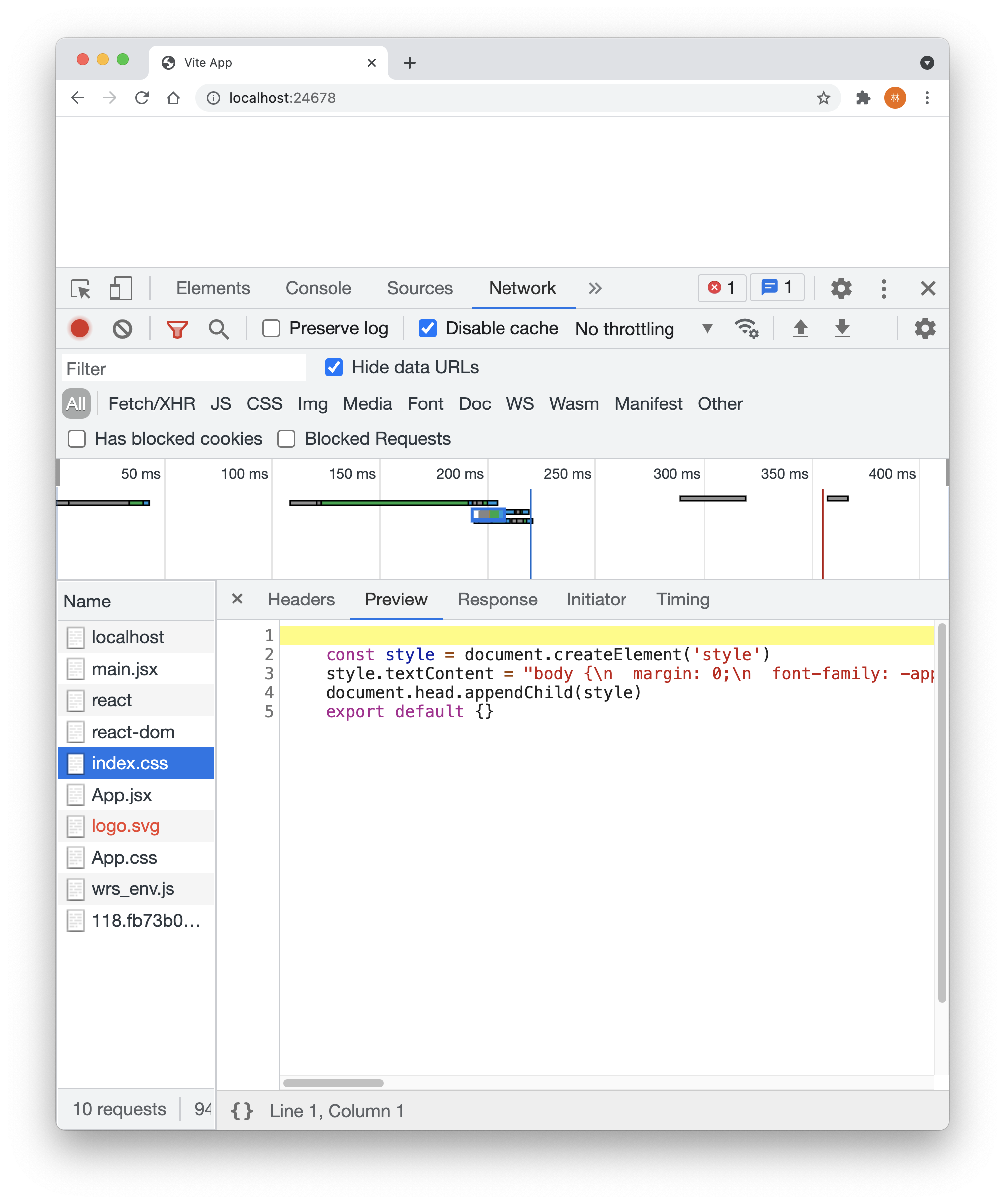Select the react-dom request
Screen dimensions: 1005x1204
point(137,732)
